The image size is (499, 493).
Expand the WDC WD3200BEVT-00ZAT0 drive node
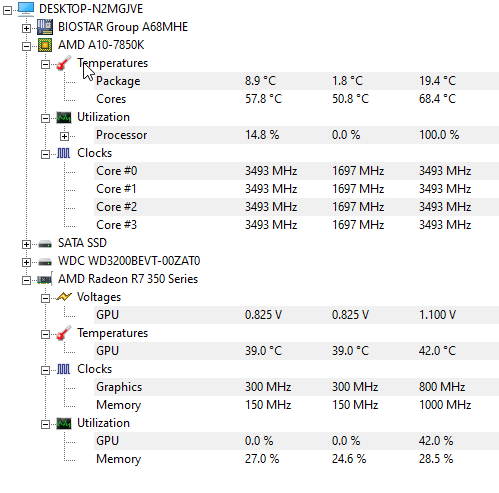[x=26, y=262]
